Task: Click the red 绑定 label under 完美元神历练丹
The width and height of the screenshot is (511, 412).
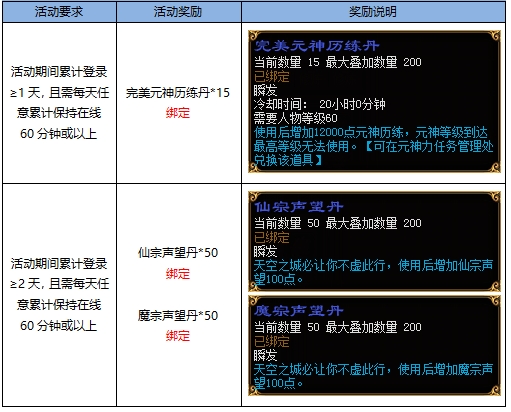Action: [178, 113]
